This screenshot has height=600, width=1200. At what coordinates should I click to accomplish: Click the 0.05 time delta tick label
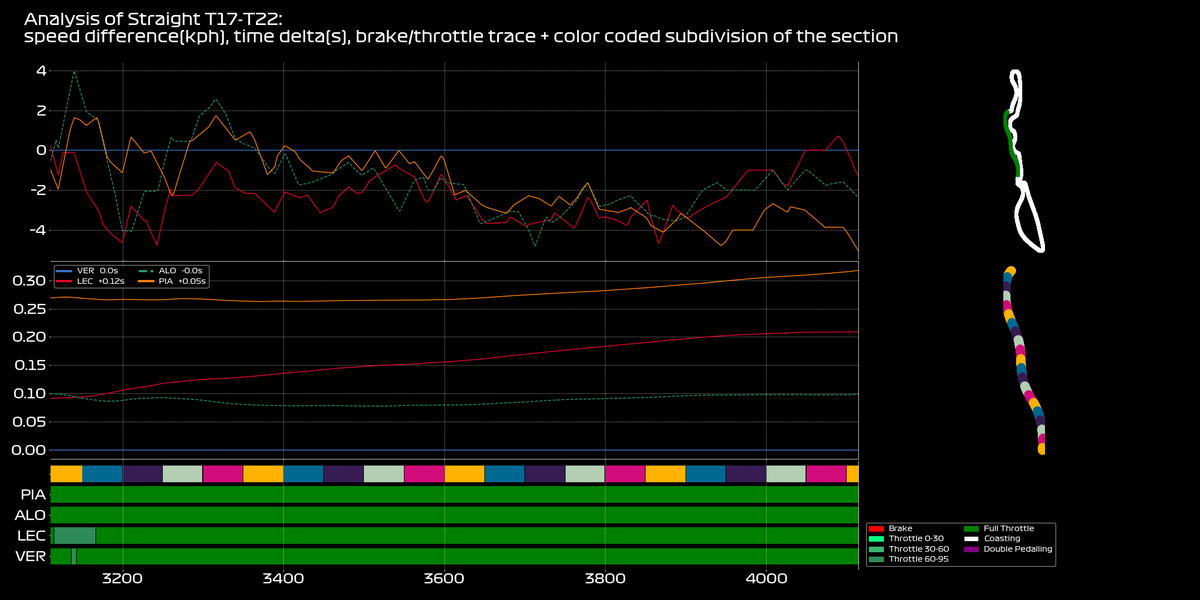tap(27, 422)
